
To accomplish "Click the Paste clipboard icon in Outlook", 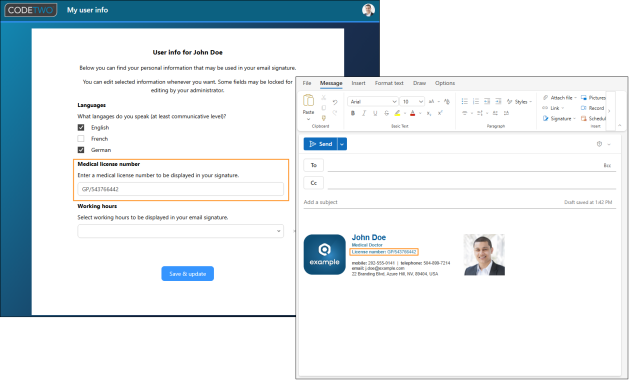I will pos(308,100).
